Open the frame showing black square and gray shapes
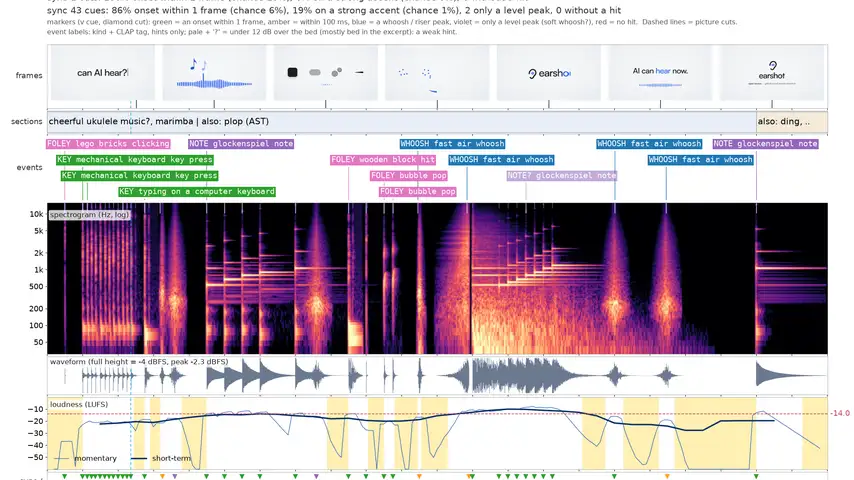 click(x=326, y=73)
